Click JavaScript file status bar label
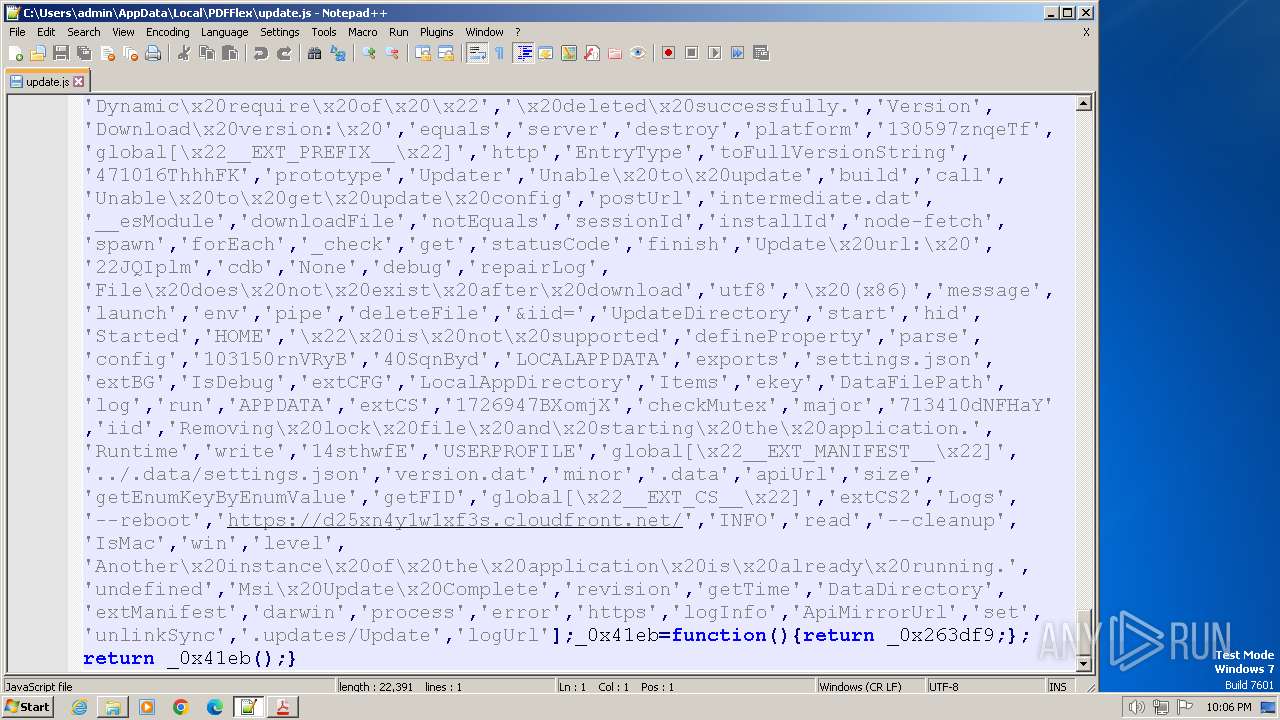Screen dimensions: 1280x720 click(x=40, y=687)
